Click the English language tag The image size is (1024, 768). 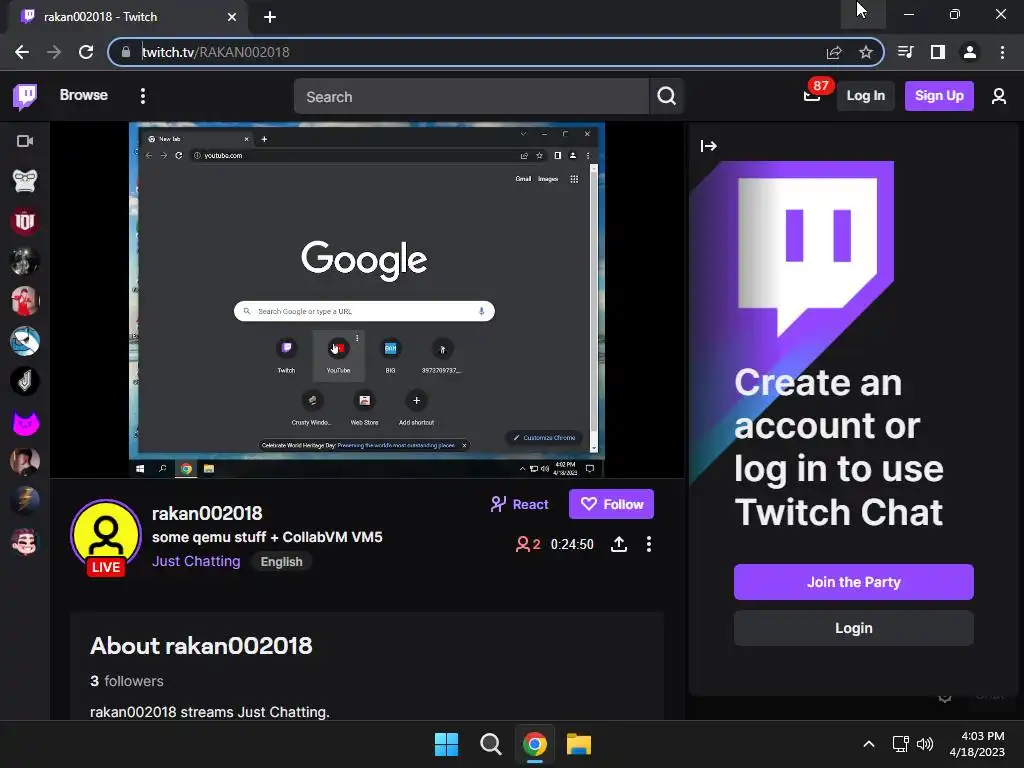(281, 562)
